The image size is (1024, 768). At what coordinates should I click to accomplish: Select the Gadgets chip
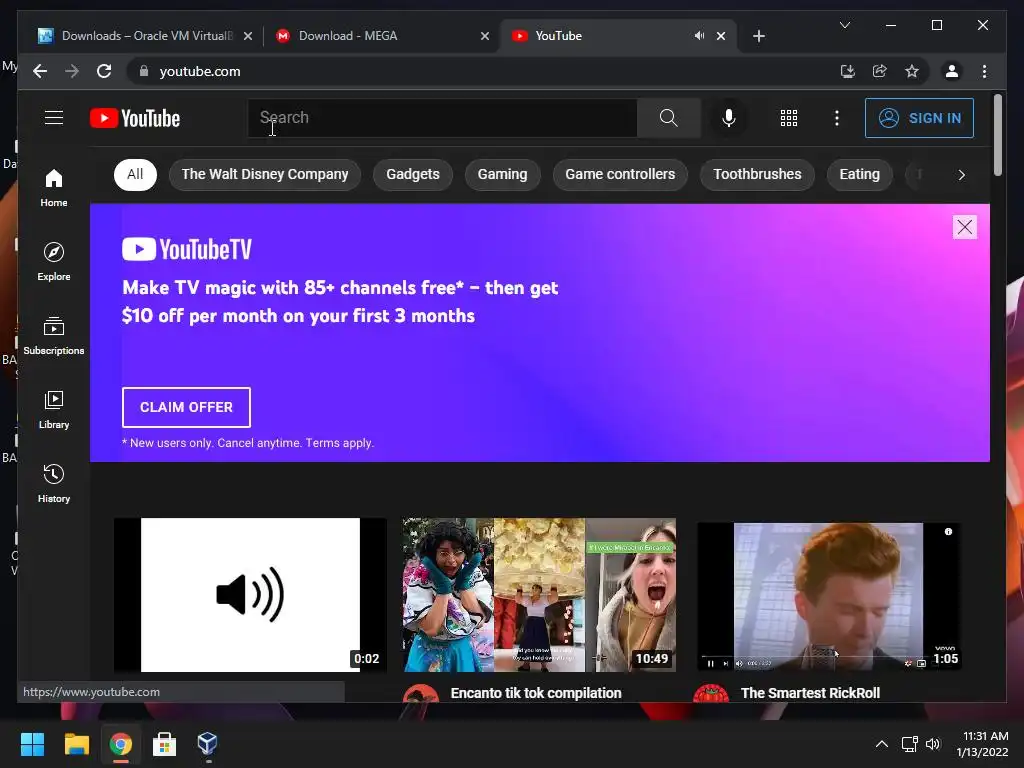pyautogui.click(x=413, y=174)
